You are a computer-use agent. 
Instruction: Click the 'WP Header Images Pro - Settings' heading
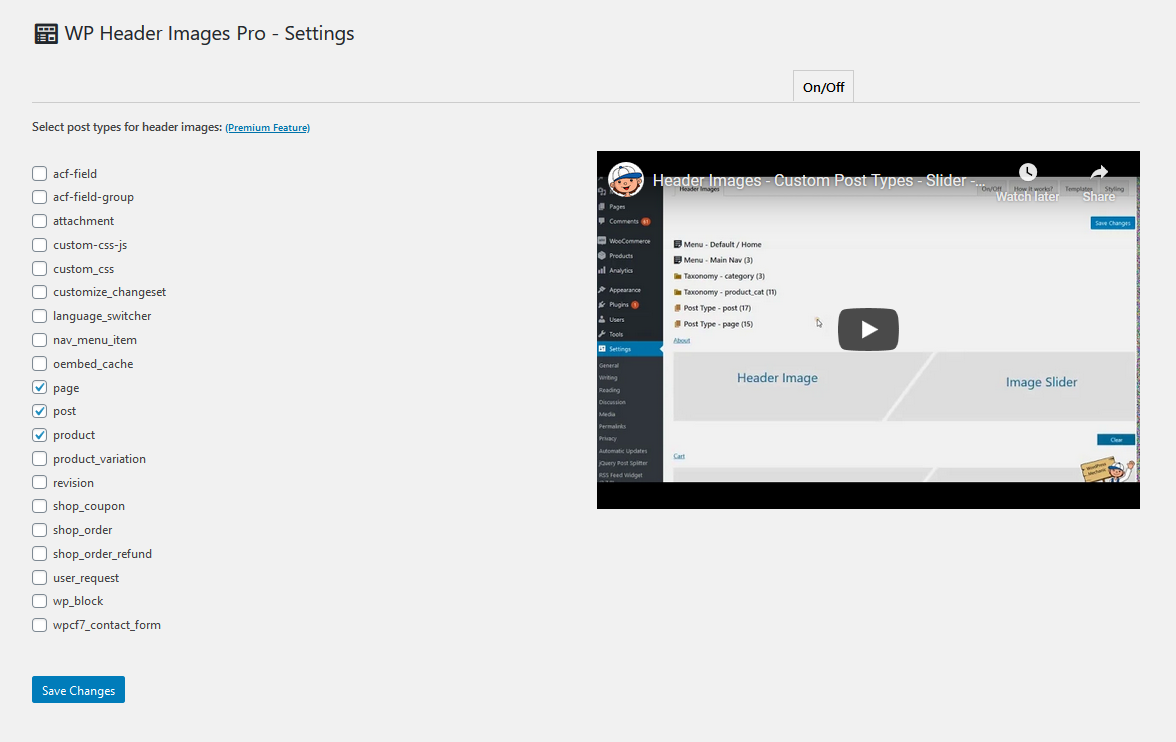pyautogui.click(x=209, y=34)
